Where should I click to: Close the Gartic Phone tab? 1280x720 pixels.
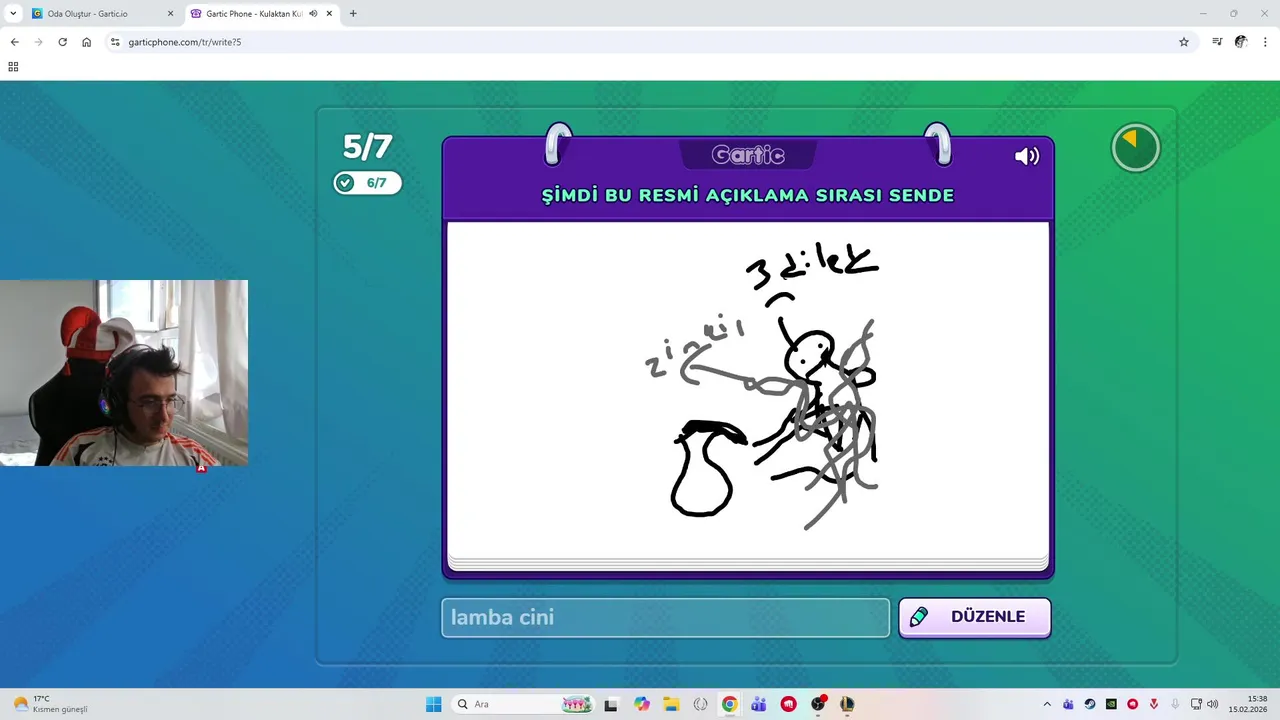[329, 14]
